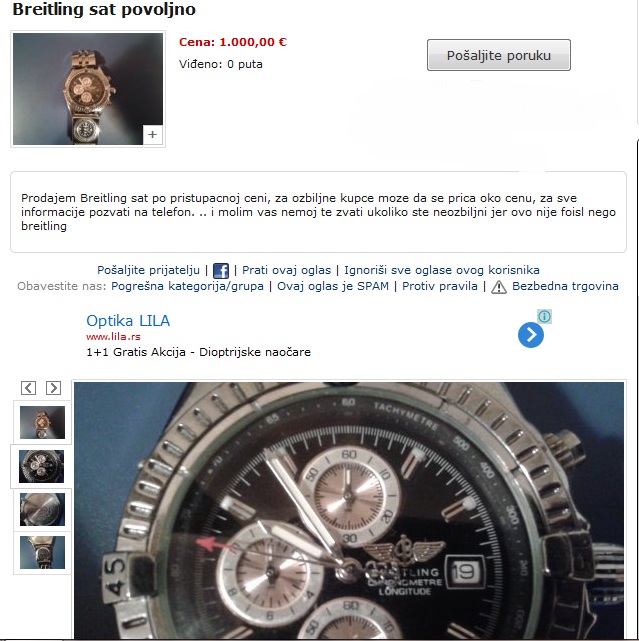
Task: Select the watch dial close-up thumbnail
Action: pyautogui.click(x=42, y=466)
